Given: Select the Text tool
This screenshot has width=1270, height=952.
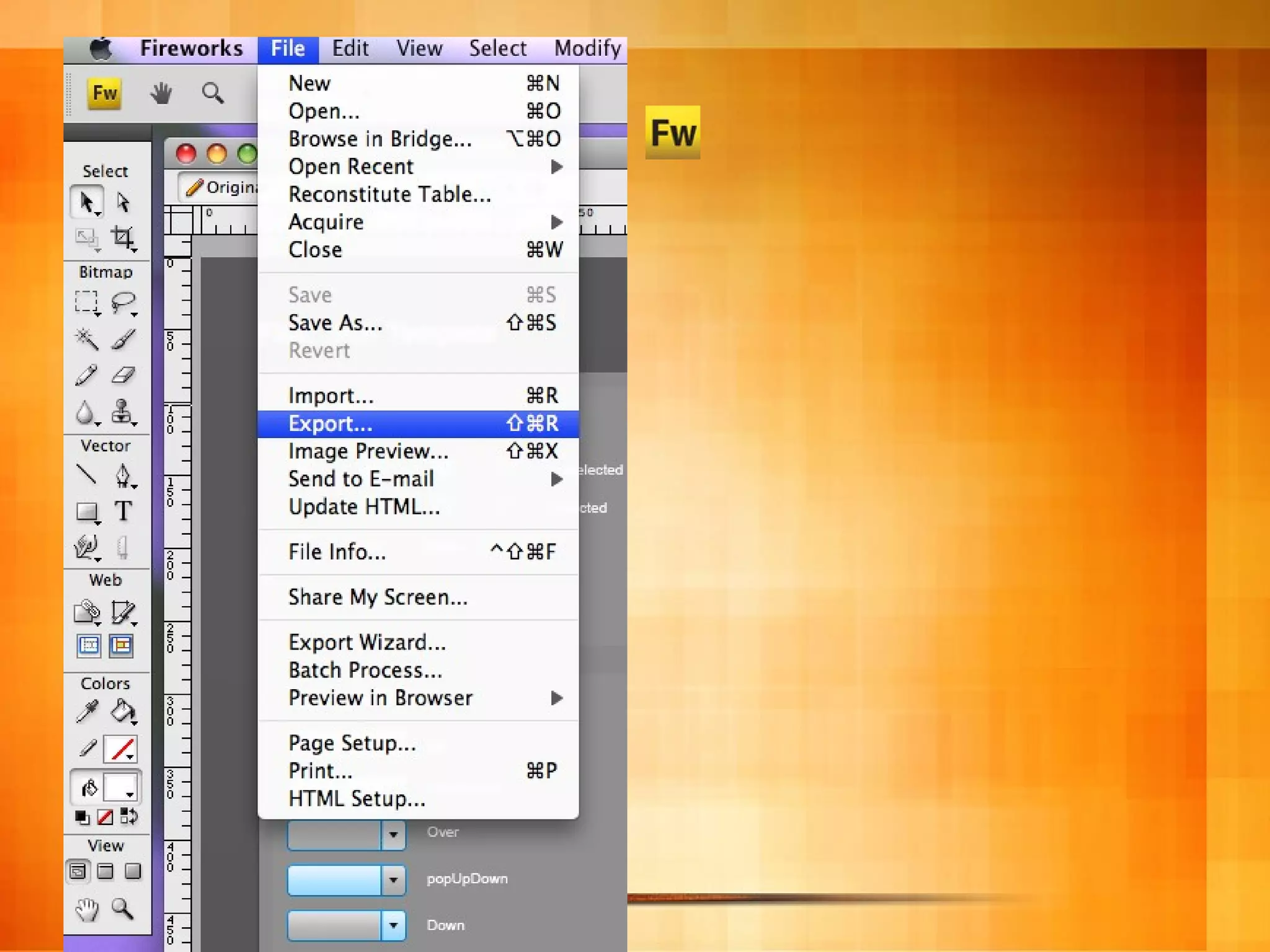Looking at the screenshot, I should pyautogui.click(x=123, y=511).
